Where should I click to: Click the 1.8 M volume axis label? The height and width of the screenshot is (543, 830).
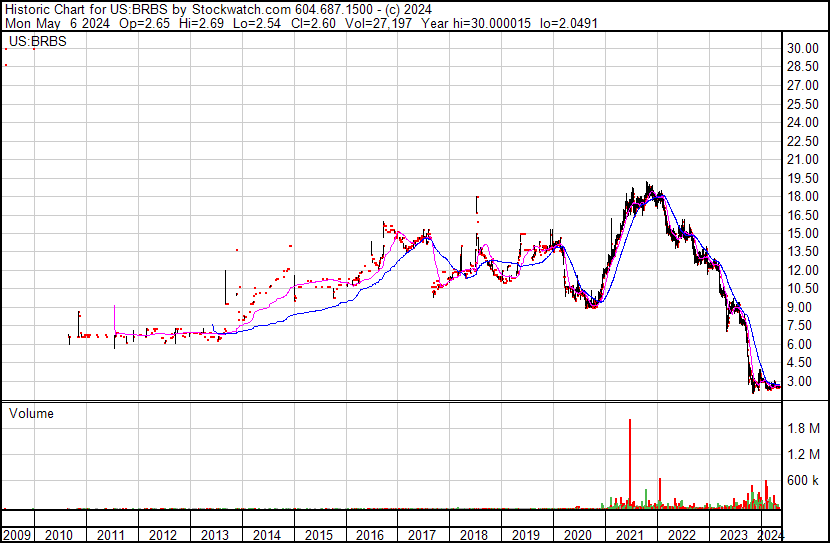tap(804, 428)
